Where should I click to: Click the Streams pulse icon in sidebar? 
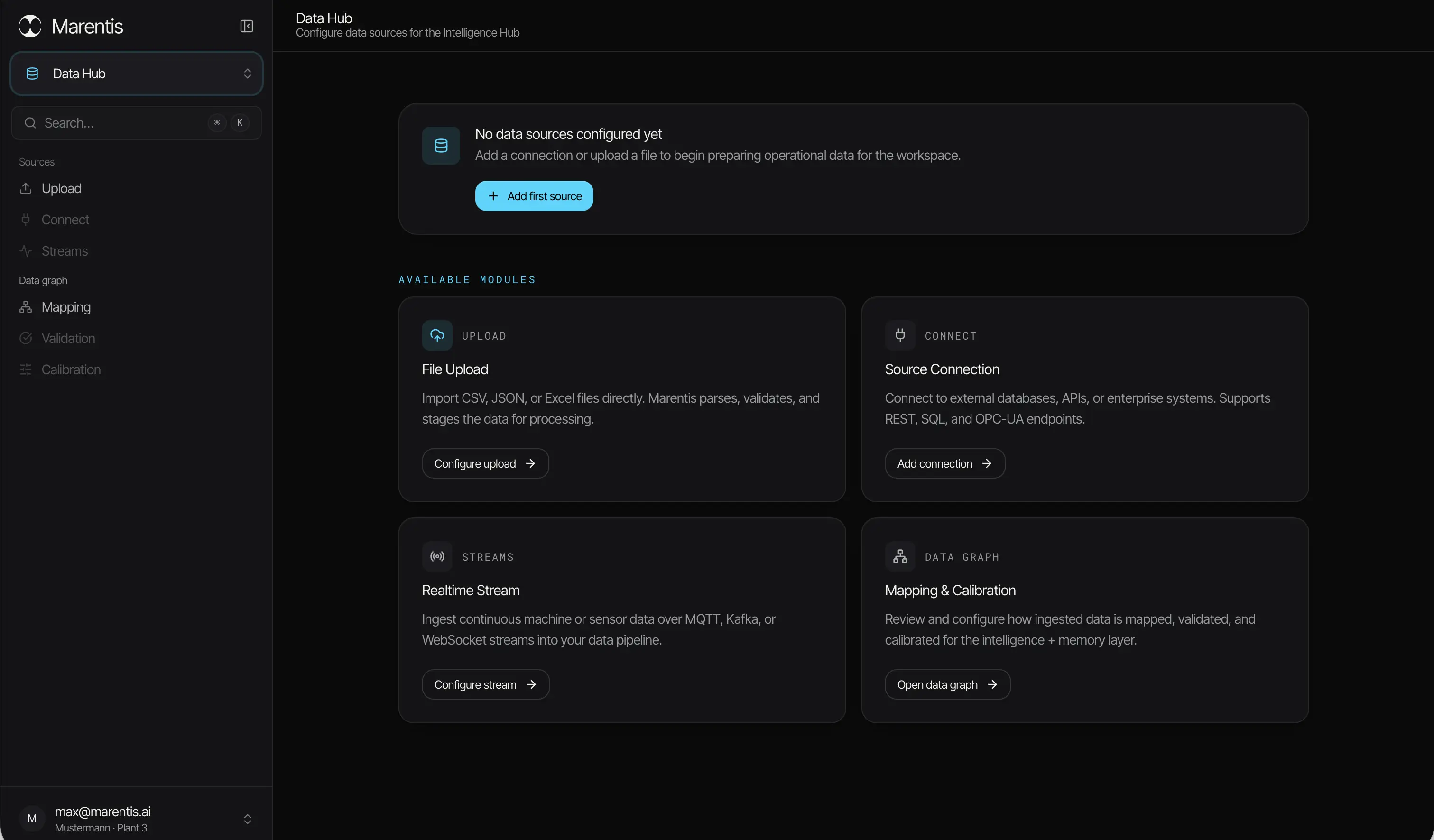click(26, 251)
